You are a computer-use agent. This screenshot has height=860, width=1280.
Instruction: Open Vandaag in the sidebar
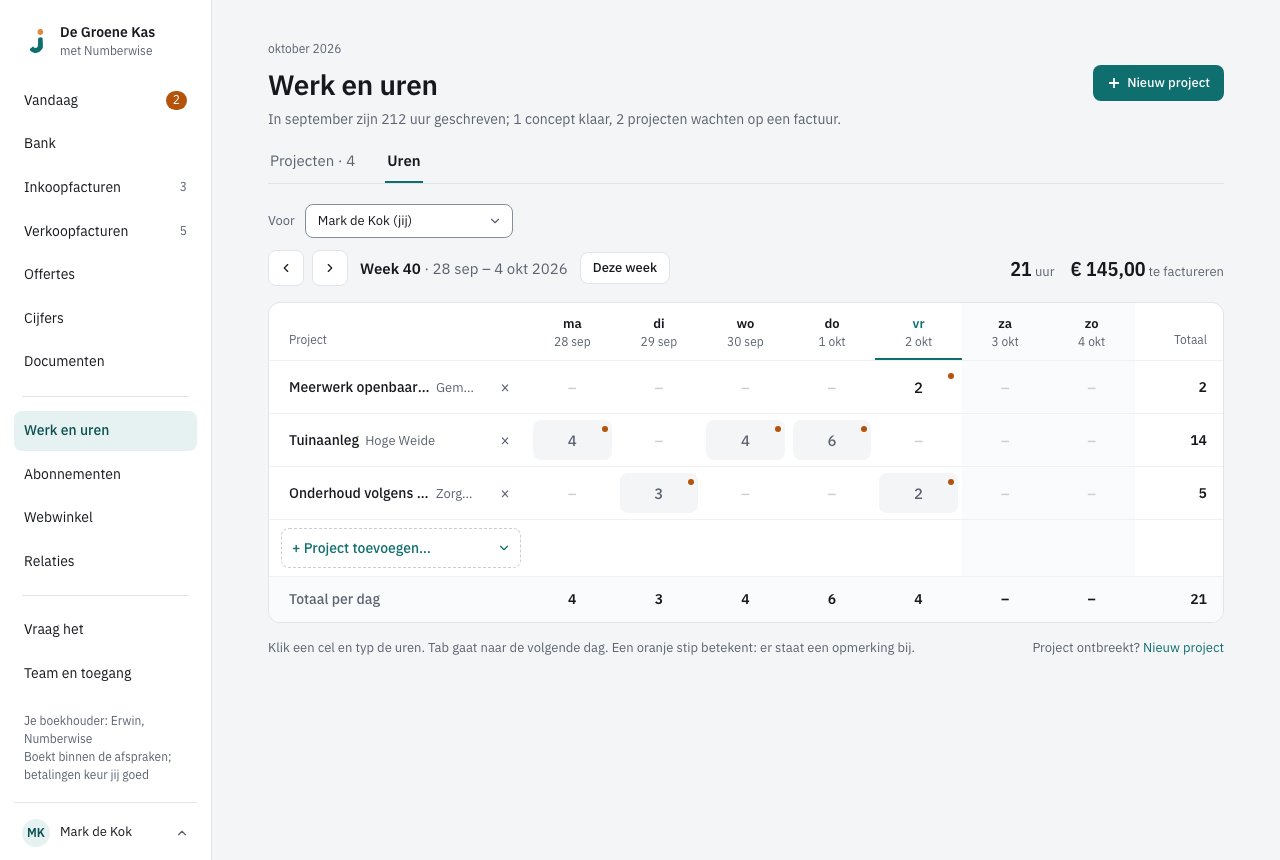tap(105, 100)
